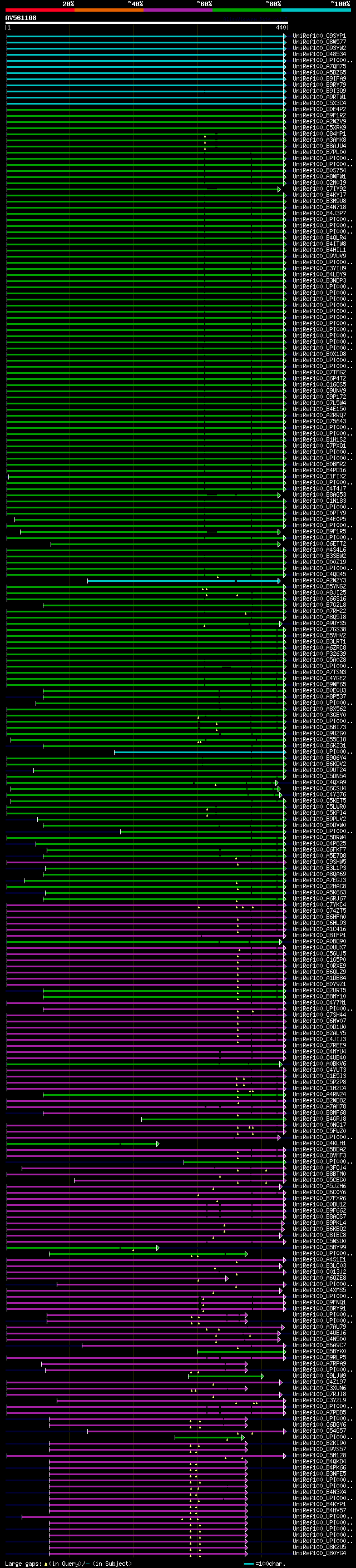Image resolution: width=356 pixels, height=1568 pixels.
Task: Select hit label UniRef100_B6AG53
Action: (319, 494)
